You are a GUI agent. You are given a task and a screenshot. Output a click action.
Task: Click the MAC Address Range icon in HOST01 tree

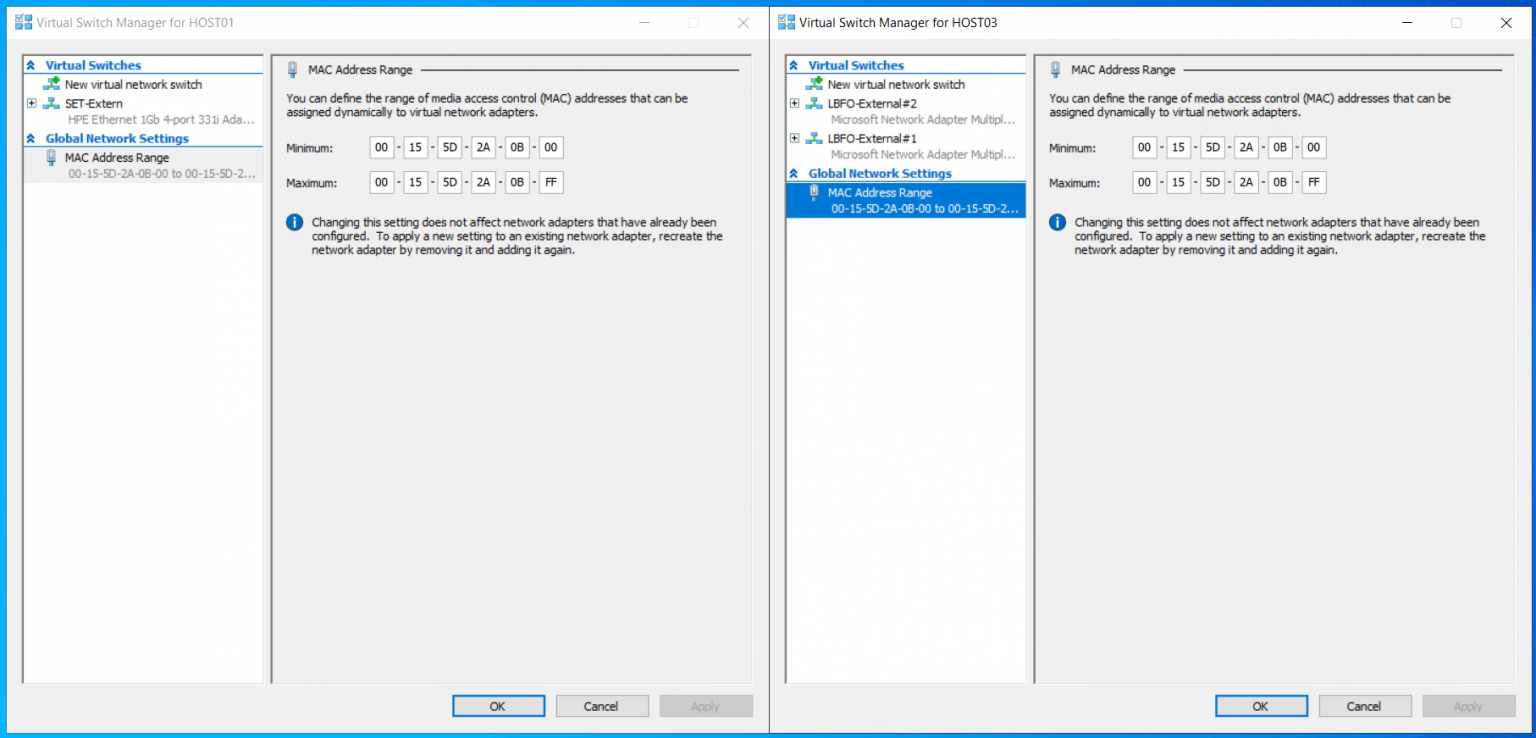pos(52,158)
